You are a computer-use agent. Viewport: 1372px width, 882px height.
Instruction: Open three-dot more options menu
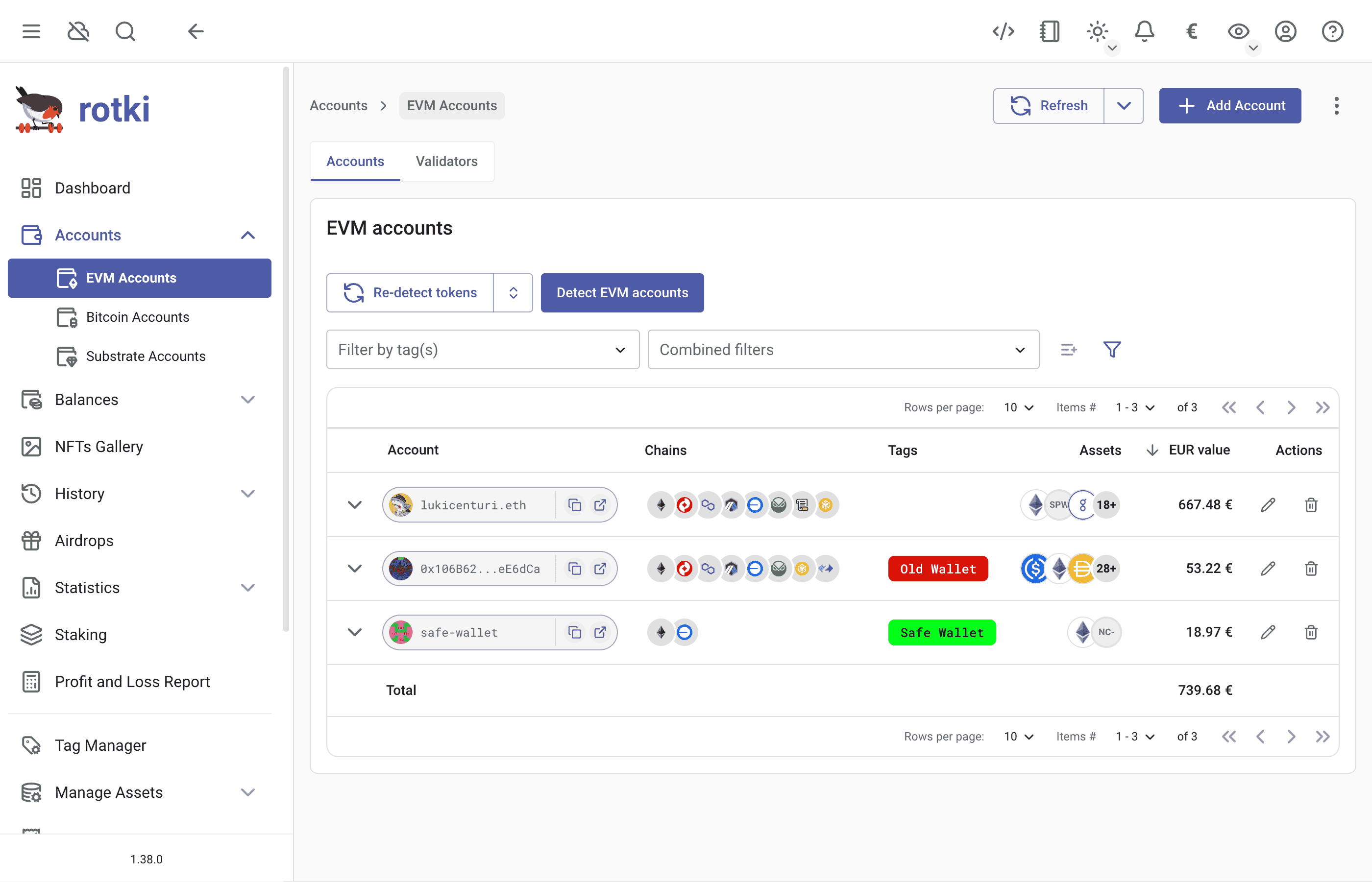[x=1337, y=105]
